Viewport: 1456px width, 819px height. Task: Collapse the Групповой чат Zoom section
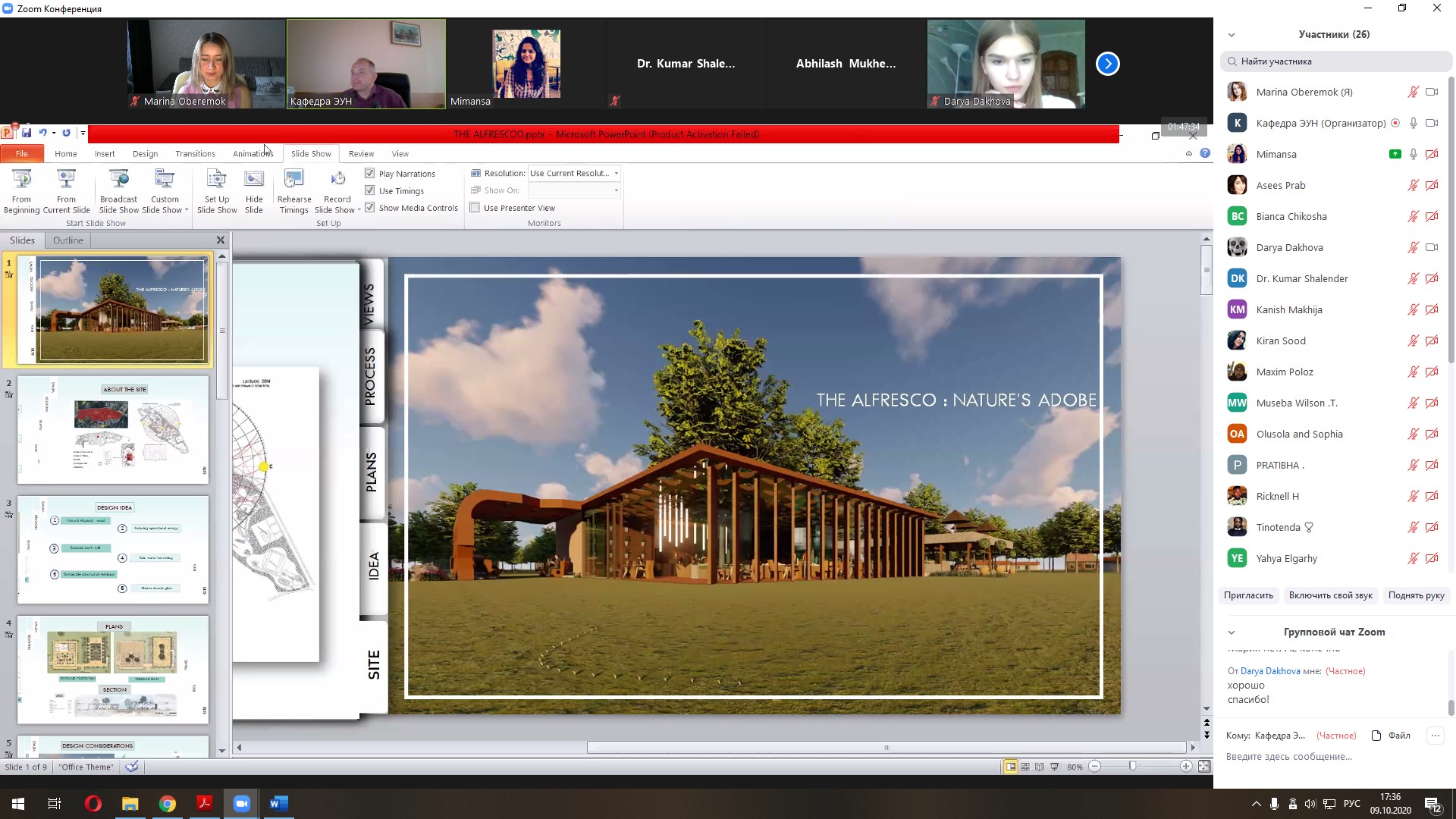1232,632
